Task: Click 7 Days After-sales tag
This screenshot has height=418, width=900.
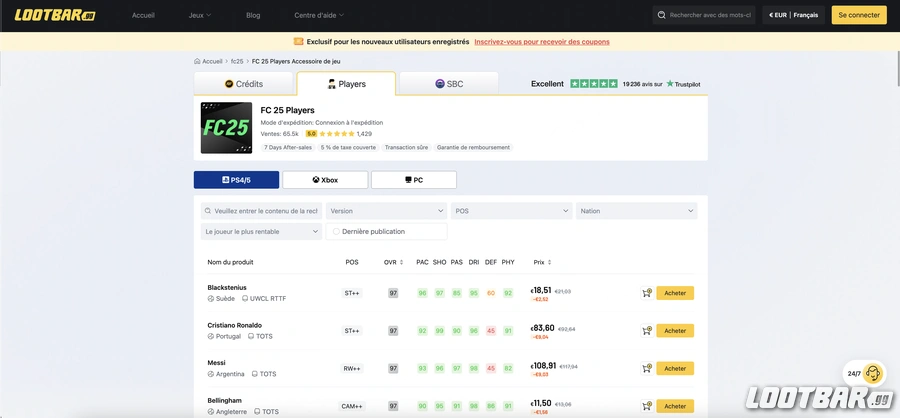Action: pos(288,148)
